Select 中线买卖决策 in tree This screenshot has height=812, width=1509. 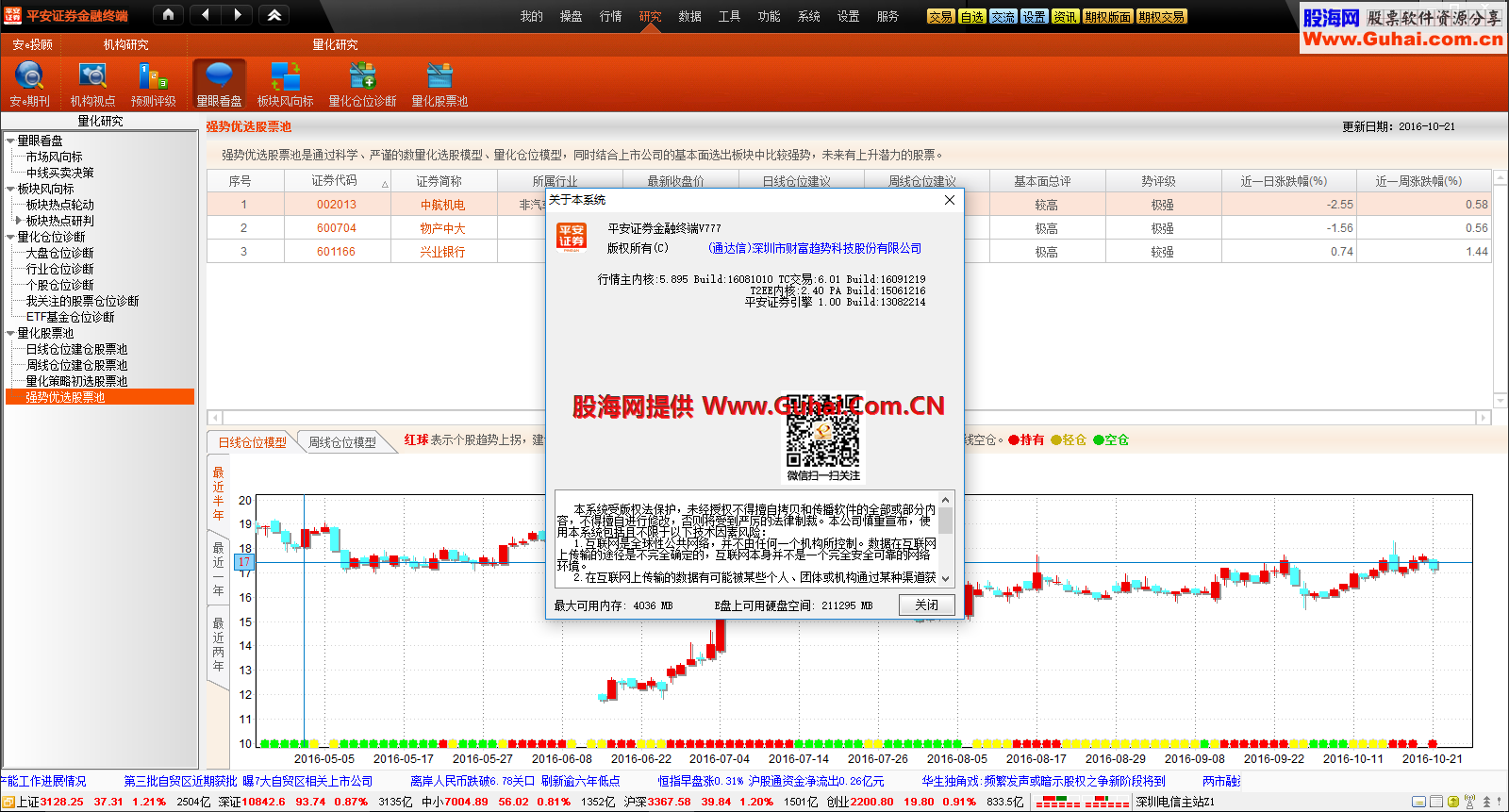click(x=59, y=173)
